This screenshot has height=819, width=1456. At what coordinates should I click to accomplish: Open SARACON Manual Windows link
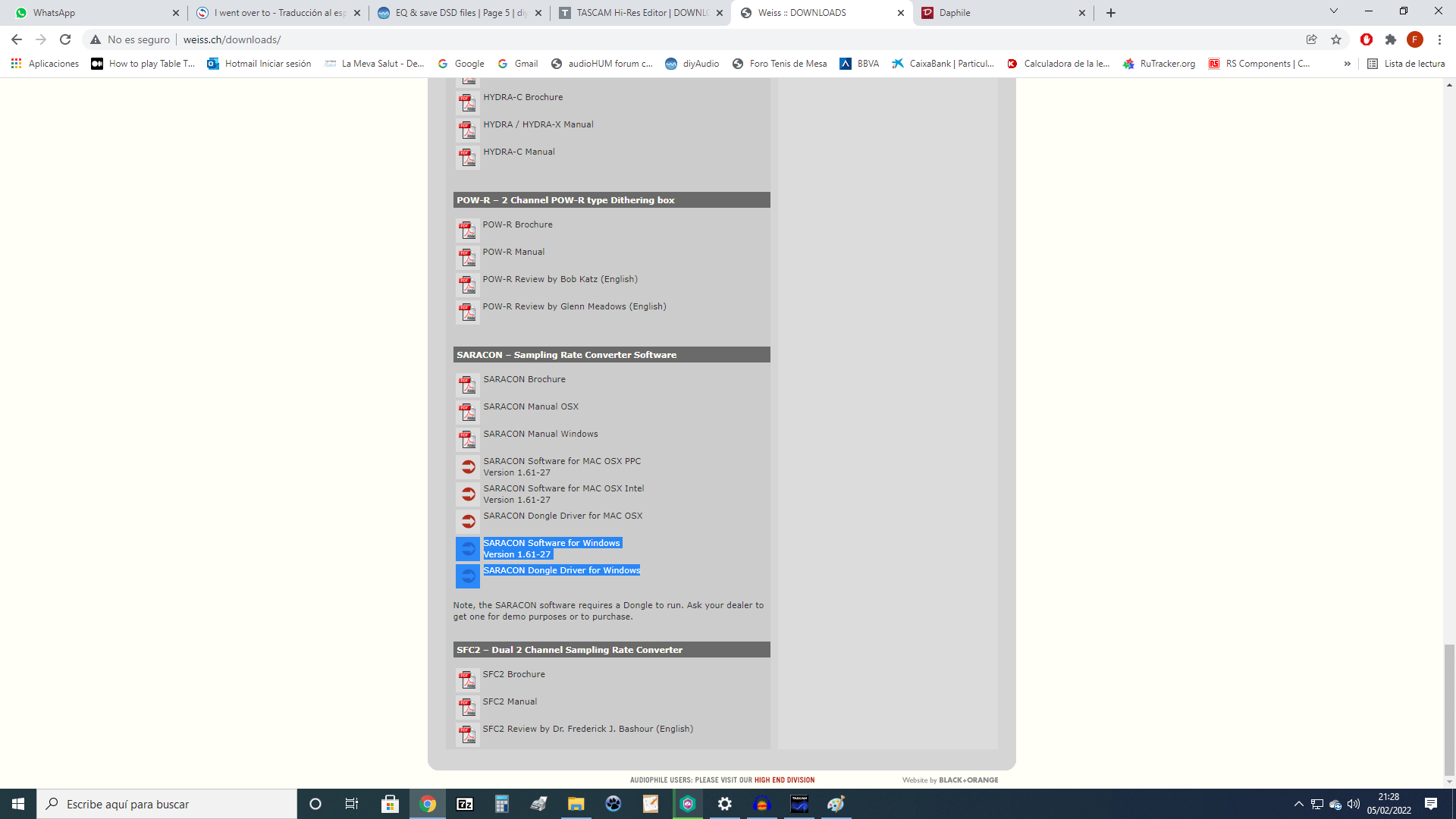click(x=541, y=434)
